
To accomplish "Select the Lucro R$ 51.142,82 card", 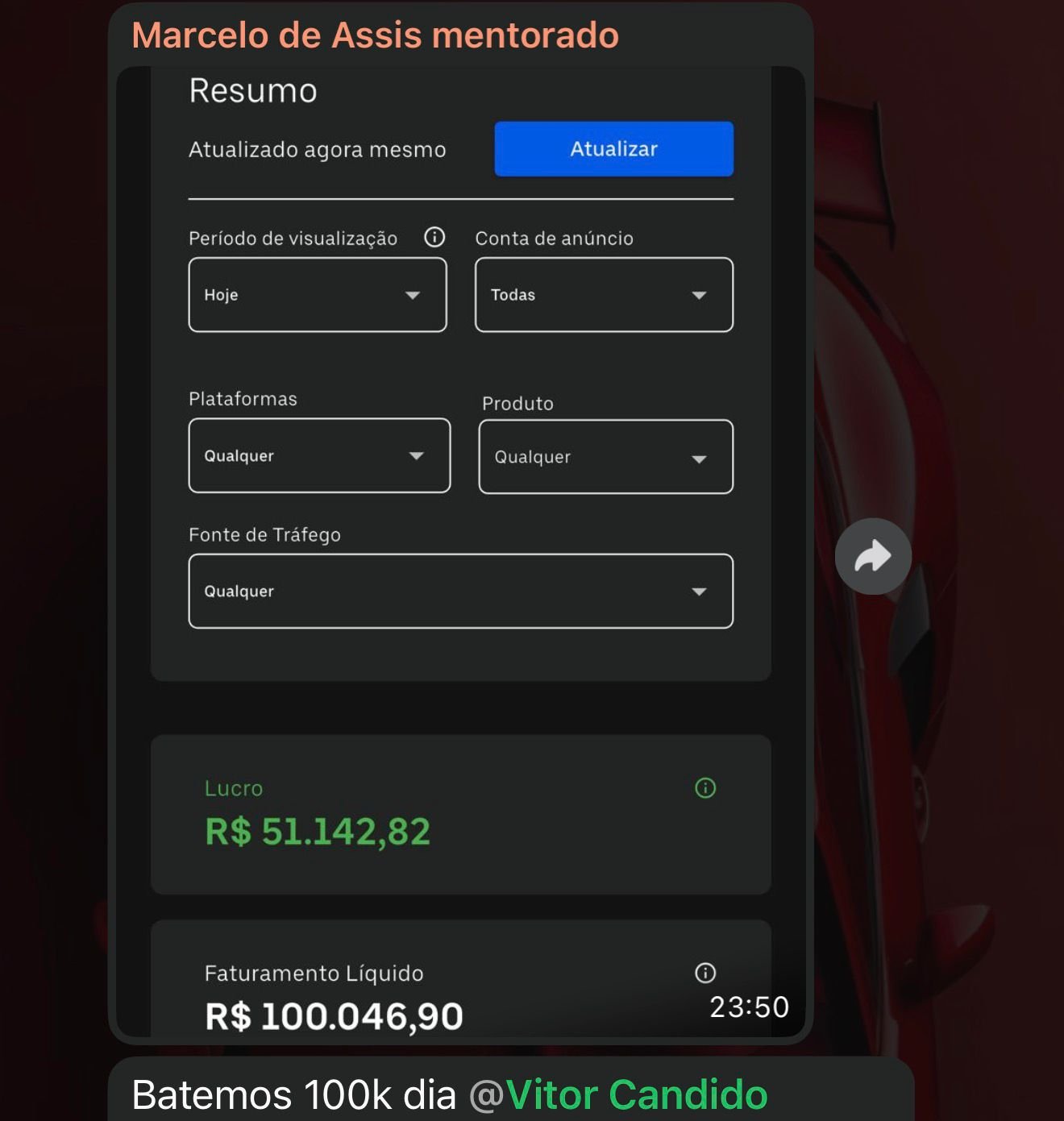I will tap(461, 814).
